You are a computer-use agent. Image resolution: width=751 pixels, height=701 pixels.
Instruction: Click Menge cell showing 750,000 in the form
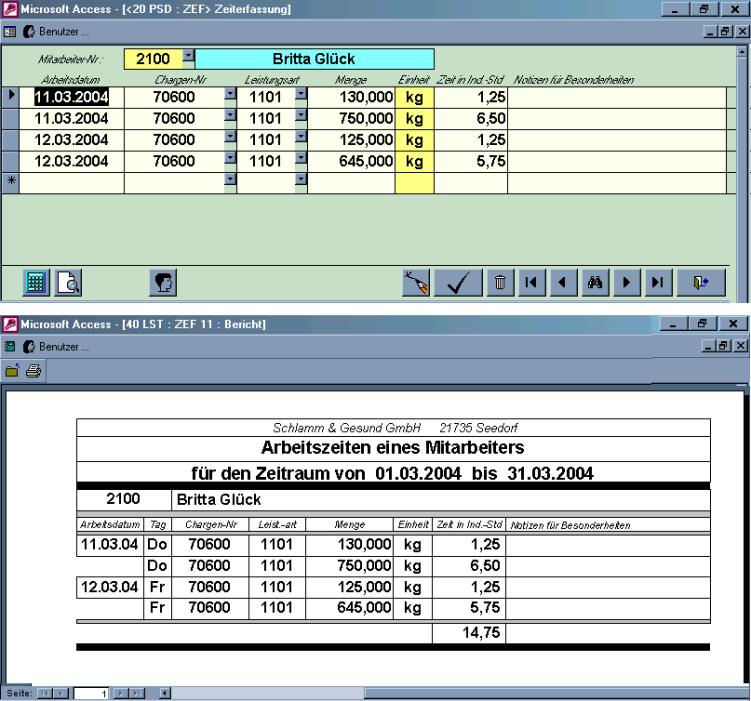350,118
